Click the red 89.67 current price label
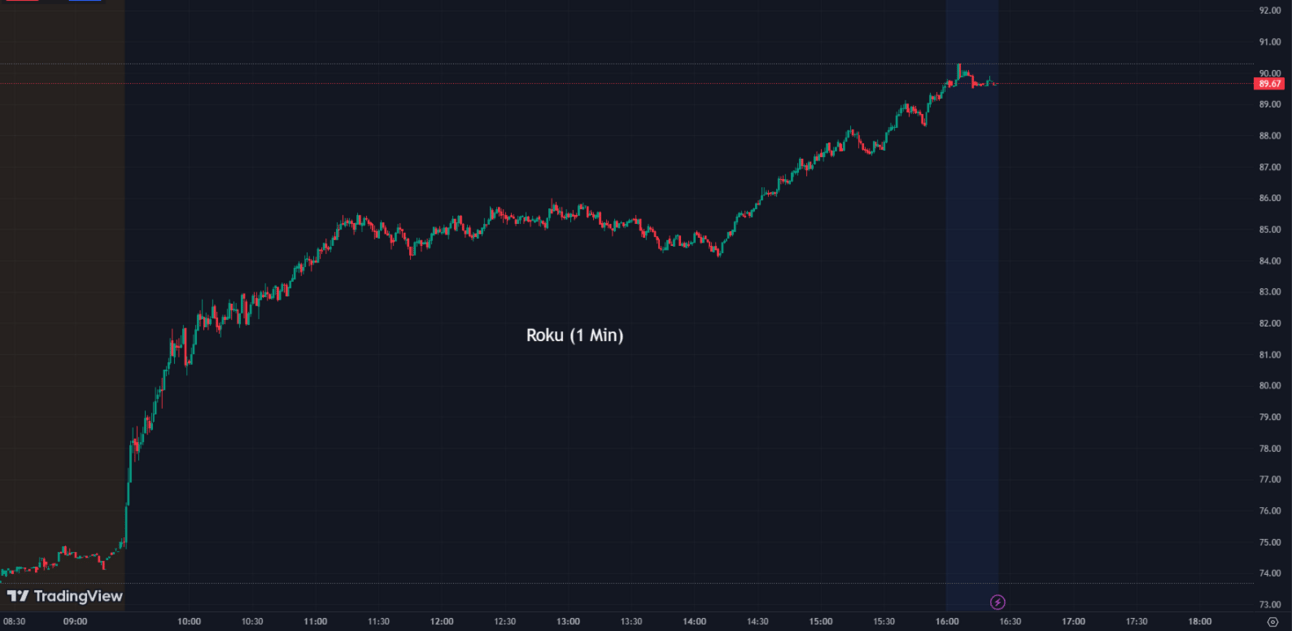 pos(1271,84)
